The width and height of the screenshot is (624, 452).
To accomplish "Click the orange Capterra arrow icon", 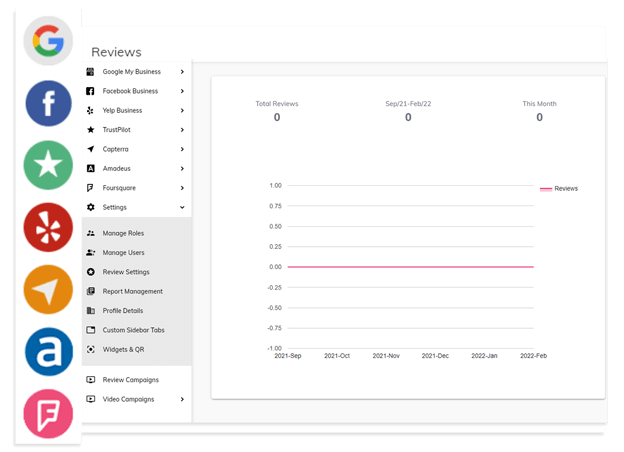I will pos(48,290).
